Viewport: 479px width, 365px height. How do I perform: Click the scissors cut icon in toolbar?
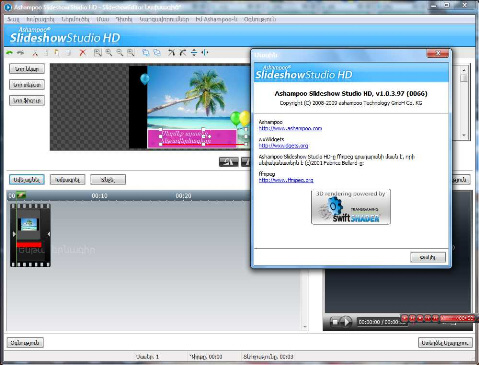point(35,53)
